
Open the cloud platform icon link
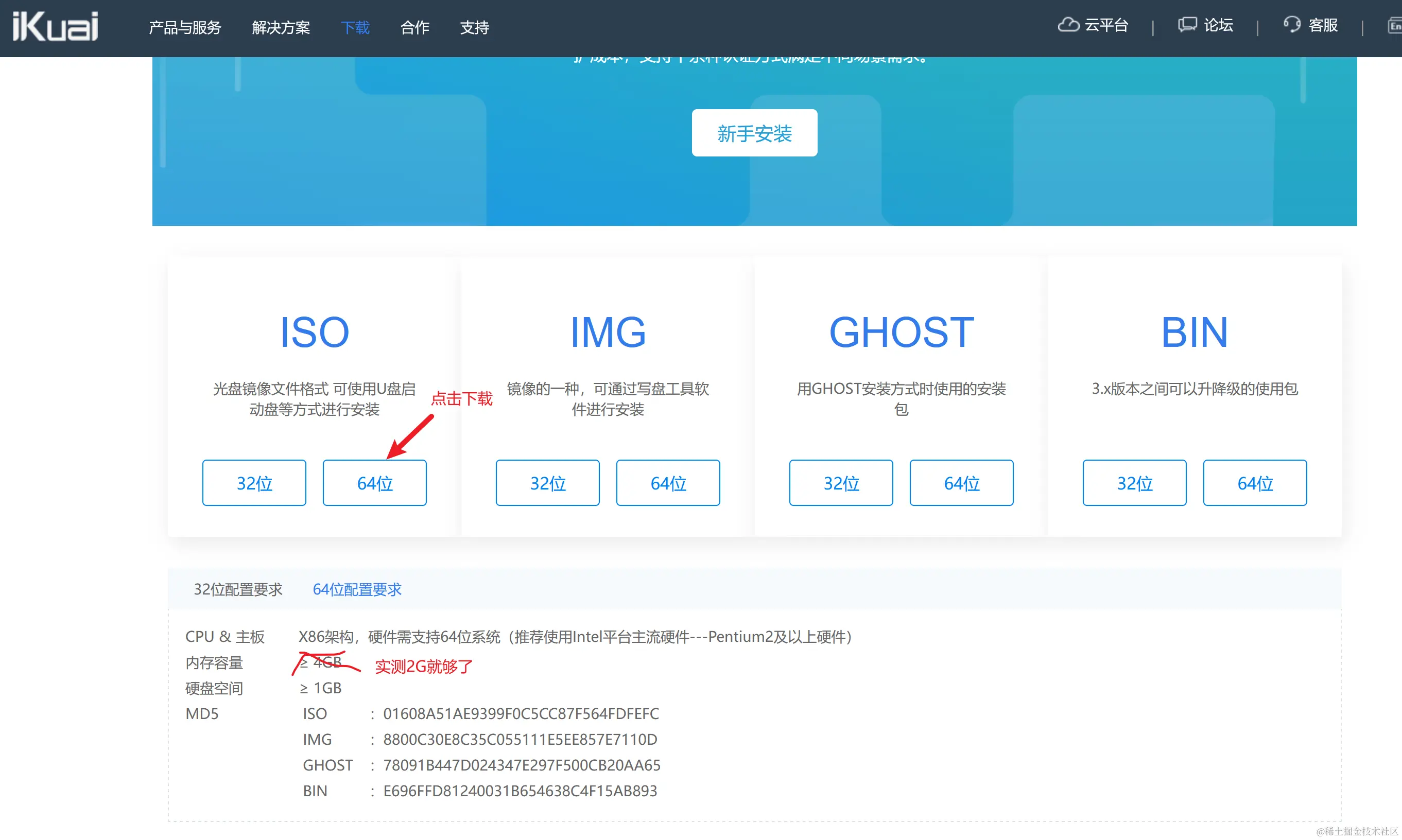tap(1068, 25)
